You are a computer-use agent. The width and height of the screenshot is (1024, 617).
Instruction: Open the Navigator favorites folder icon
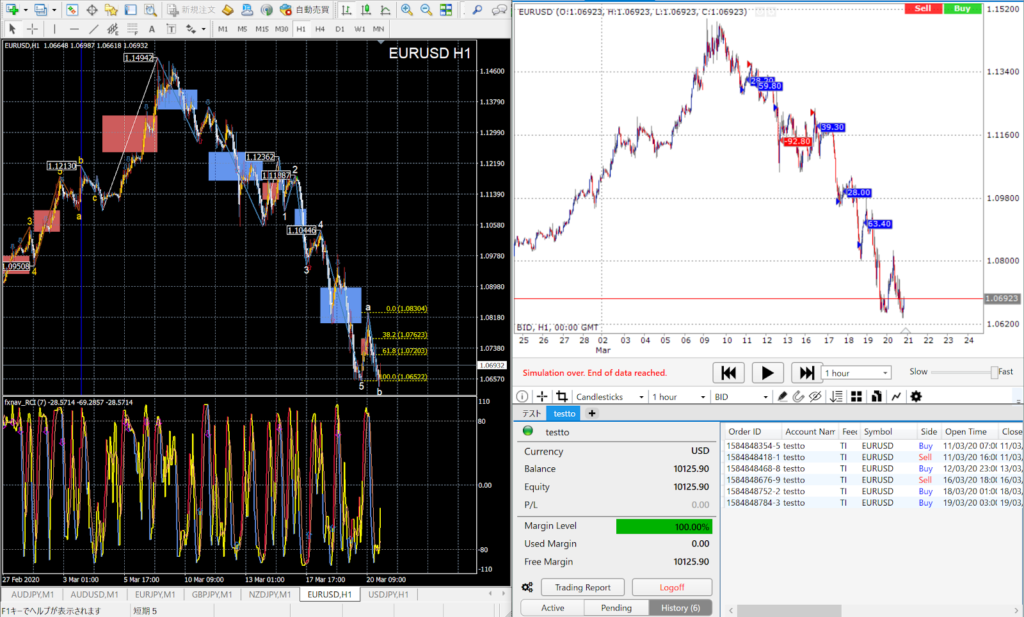(x=111, y=10)
